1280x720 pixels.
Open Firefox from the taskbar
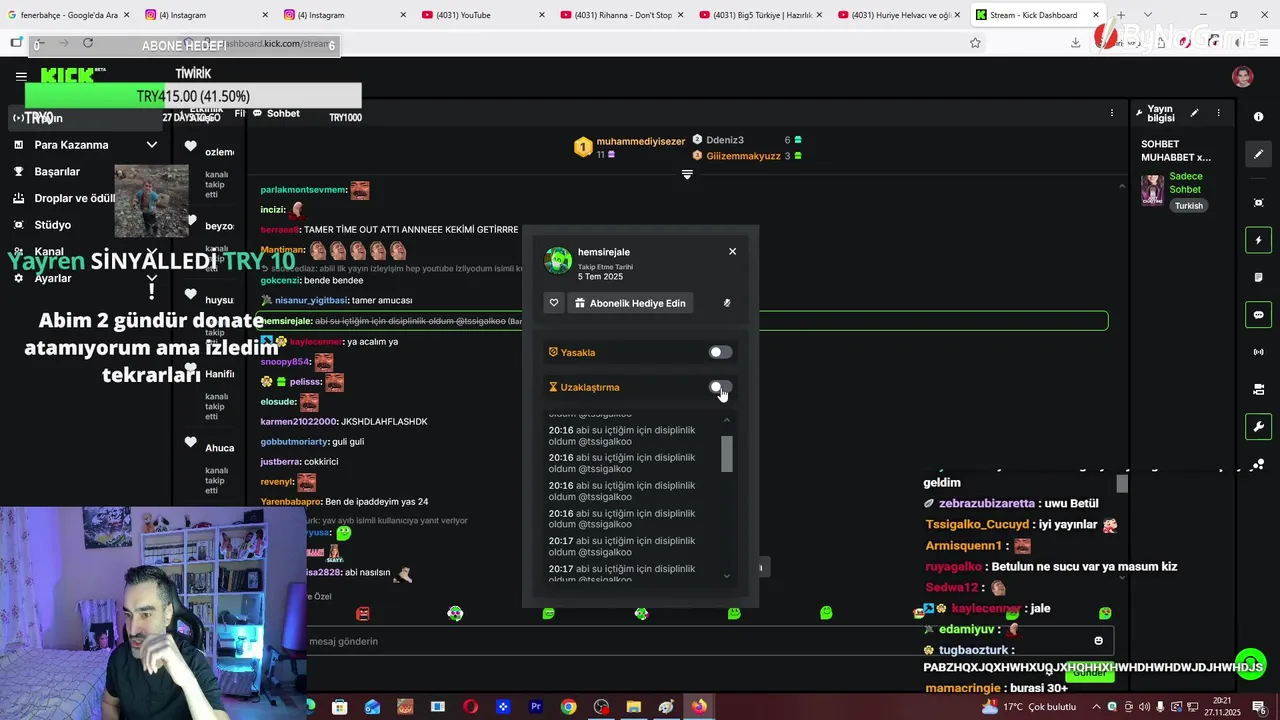click(698, 707)
